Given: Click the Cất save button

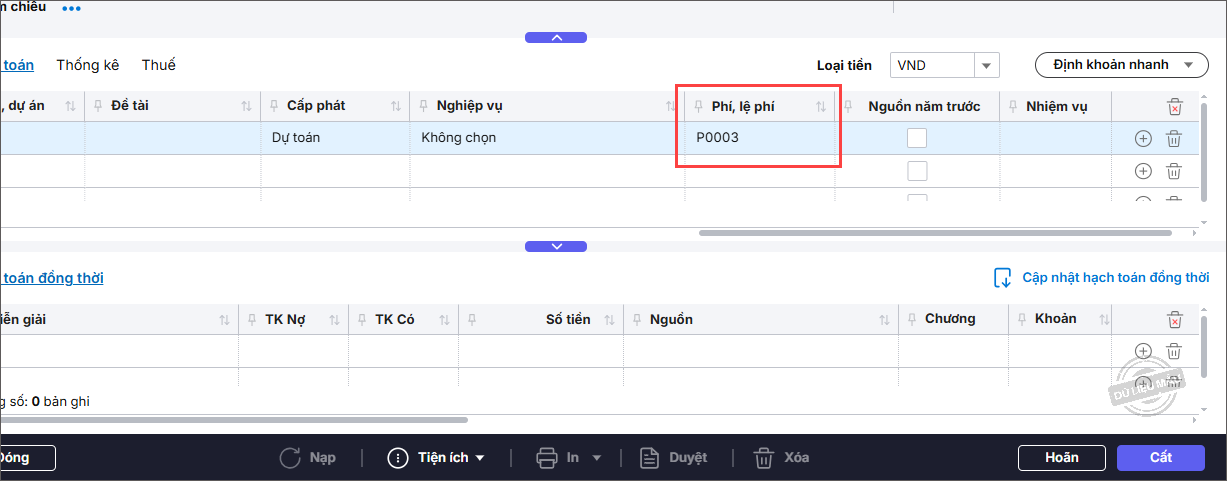Looking at the screenshot, I should tap(1161, 457).
